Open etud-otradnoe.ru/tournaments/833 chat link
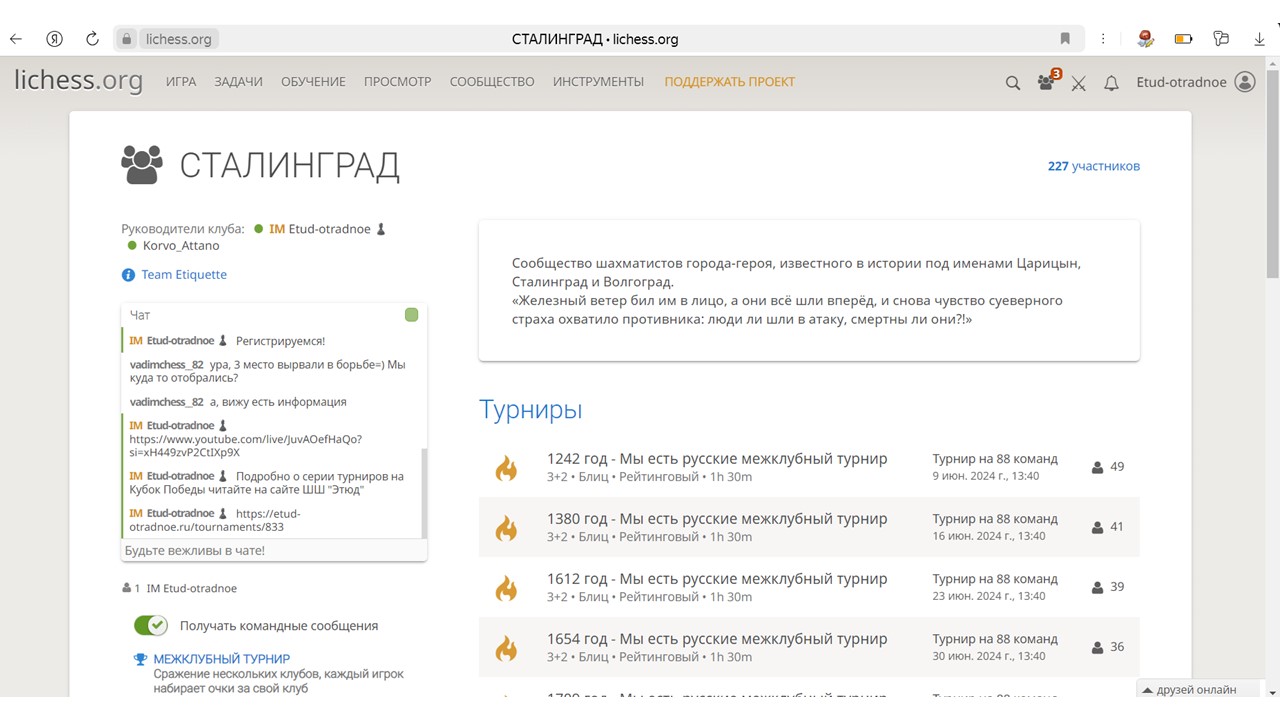Viewport: 1280px width, 720px height. [214, 520]
